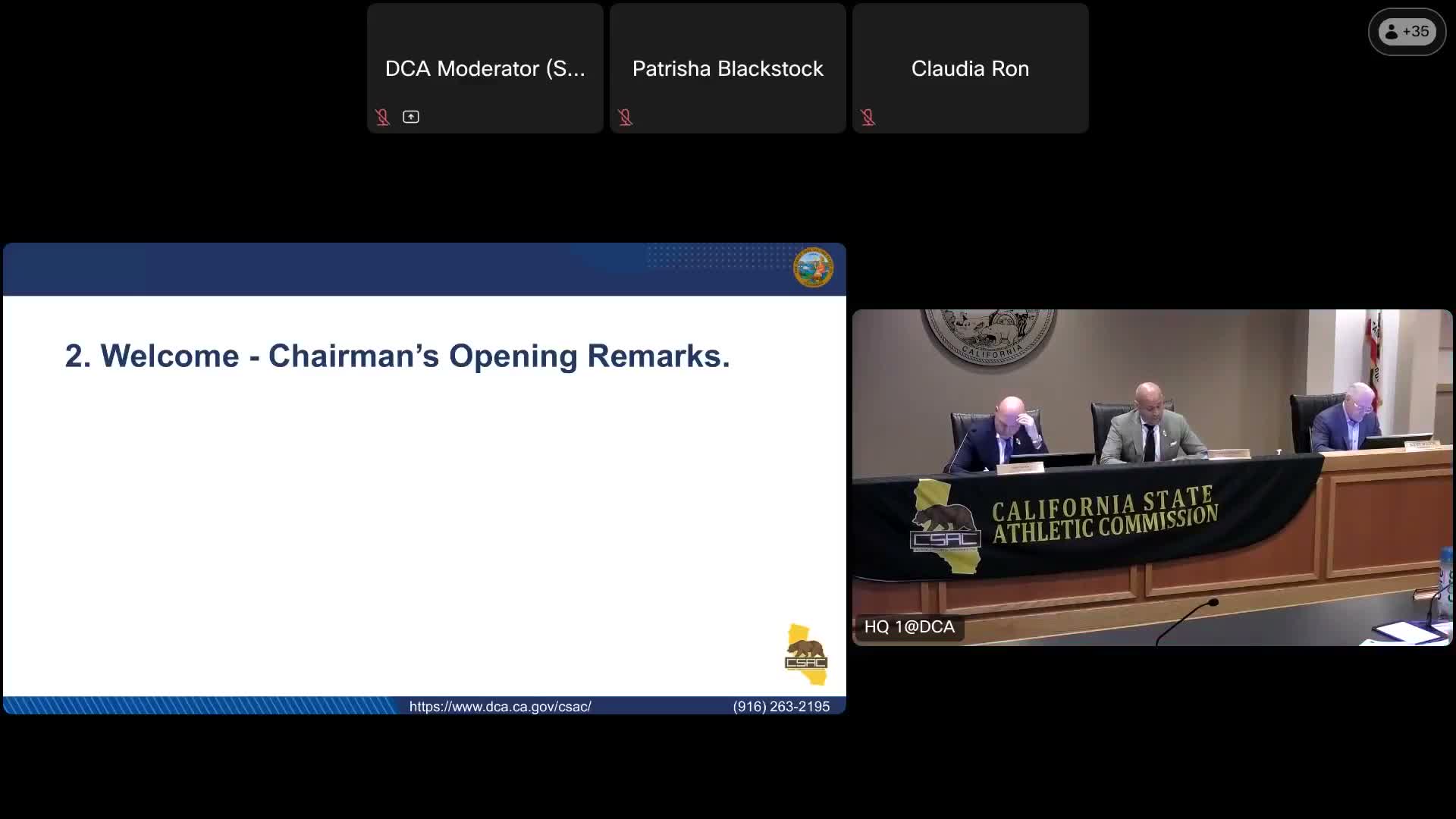This screenshot has width=1456, height=819.
Task: Select the Claudia Ron participant tile
Action: pos(970,68)
